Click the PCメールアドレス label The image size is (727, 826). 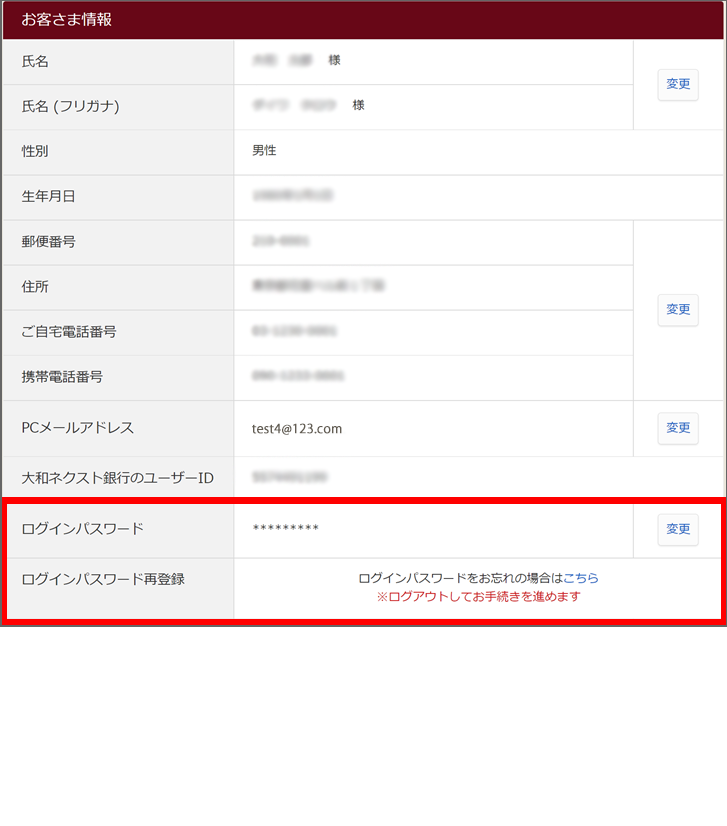(77, 428)
